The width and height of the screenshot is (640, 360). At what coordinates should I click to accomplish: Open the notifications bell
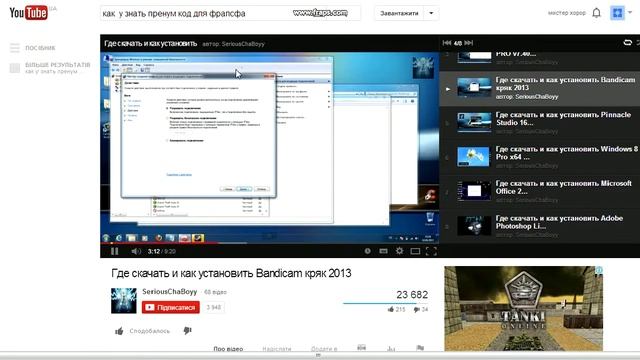pyautogui.click(x=596, y=13)
